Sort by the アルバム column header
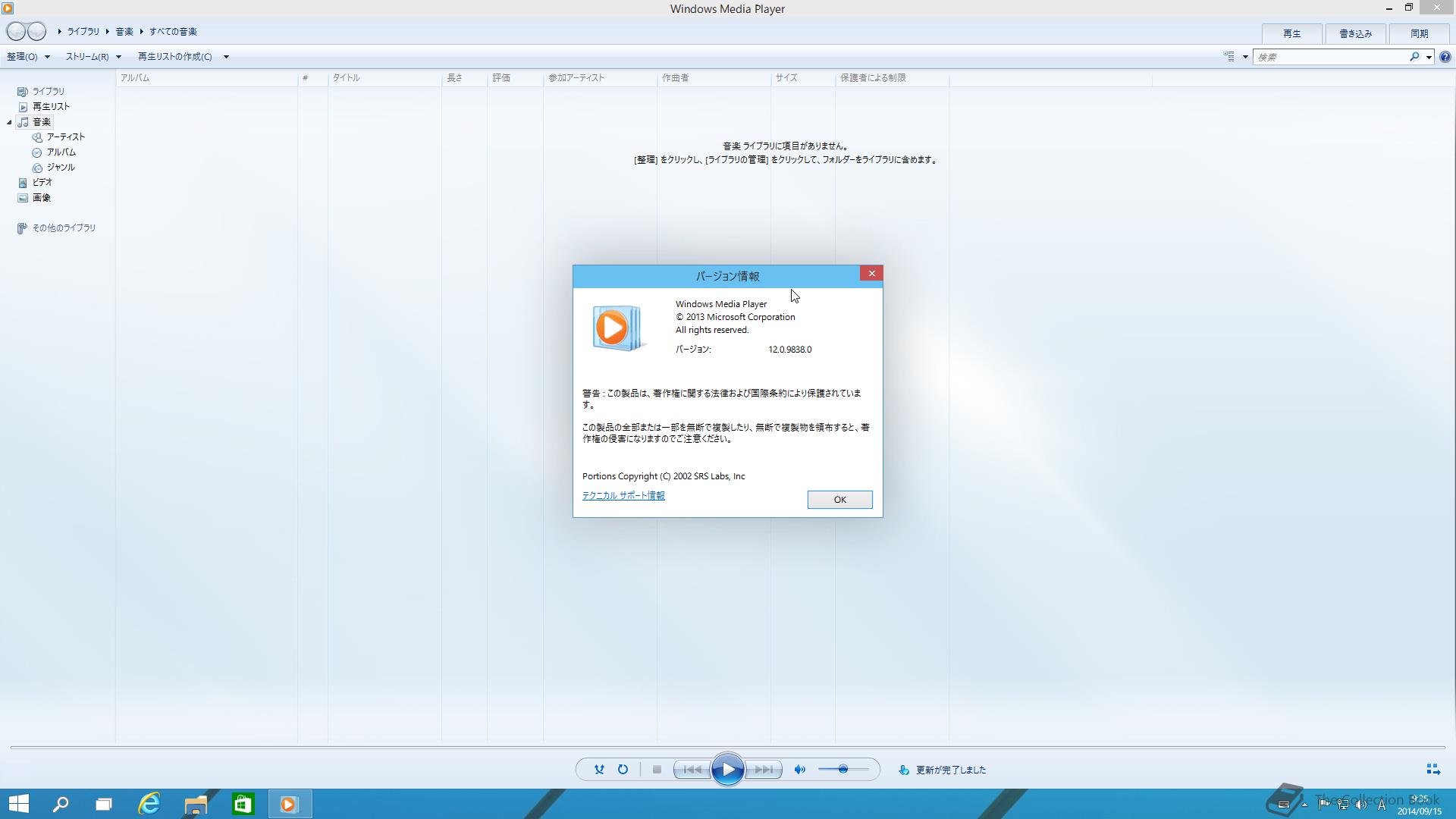This screenshot has height=819, width=1456. pyautogui.click(x=207, y=77)
